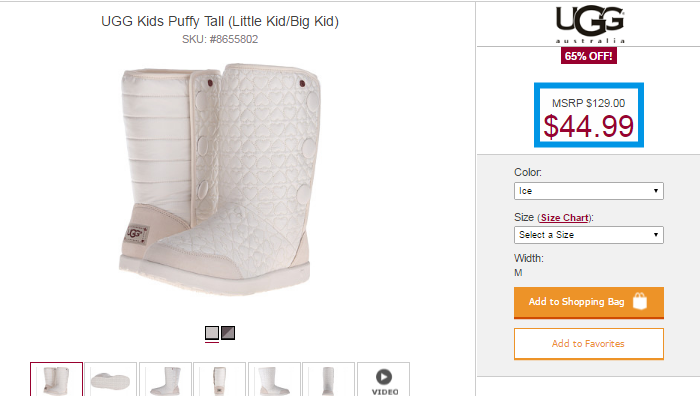Image resolution: width=700 pixels, height=396 pixels.
Task: Click the $44.99 sale price box
Action: tap(589, 115)
